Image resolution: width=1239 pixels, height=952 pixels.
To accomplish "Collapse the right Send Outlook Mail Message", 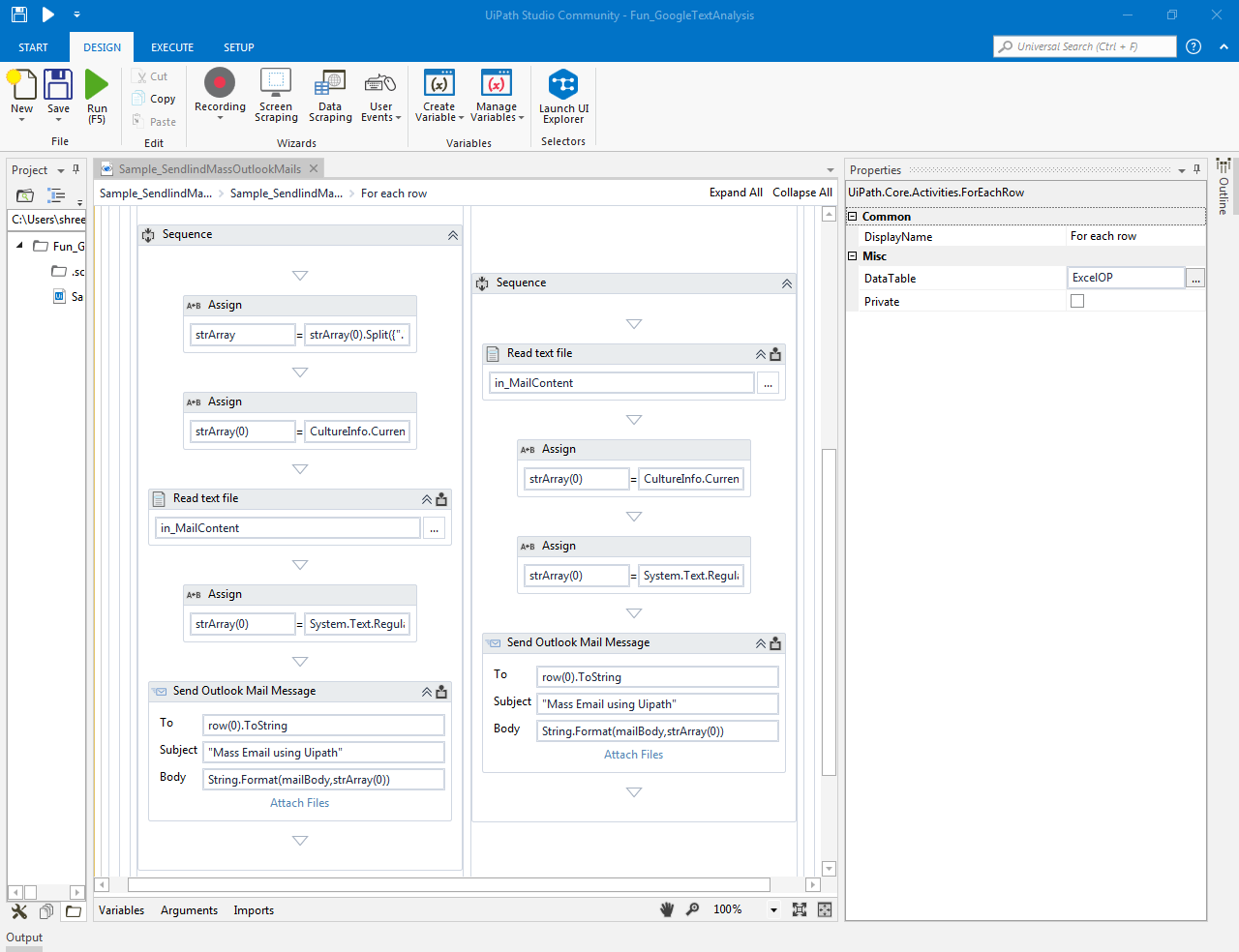I will [x=761, y=643].
